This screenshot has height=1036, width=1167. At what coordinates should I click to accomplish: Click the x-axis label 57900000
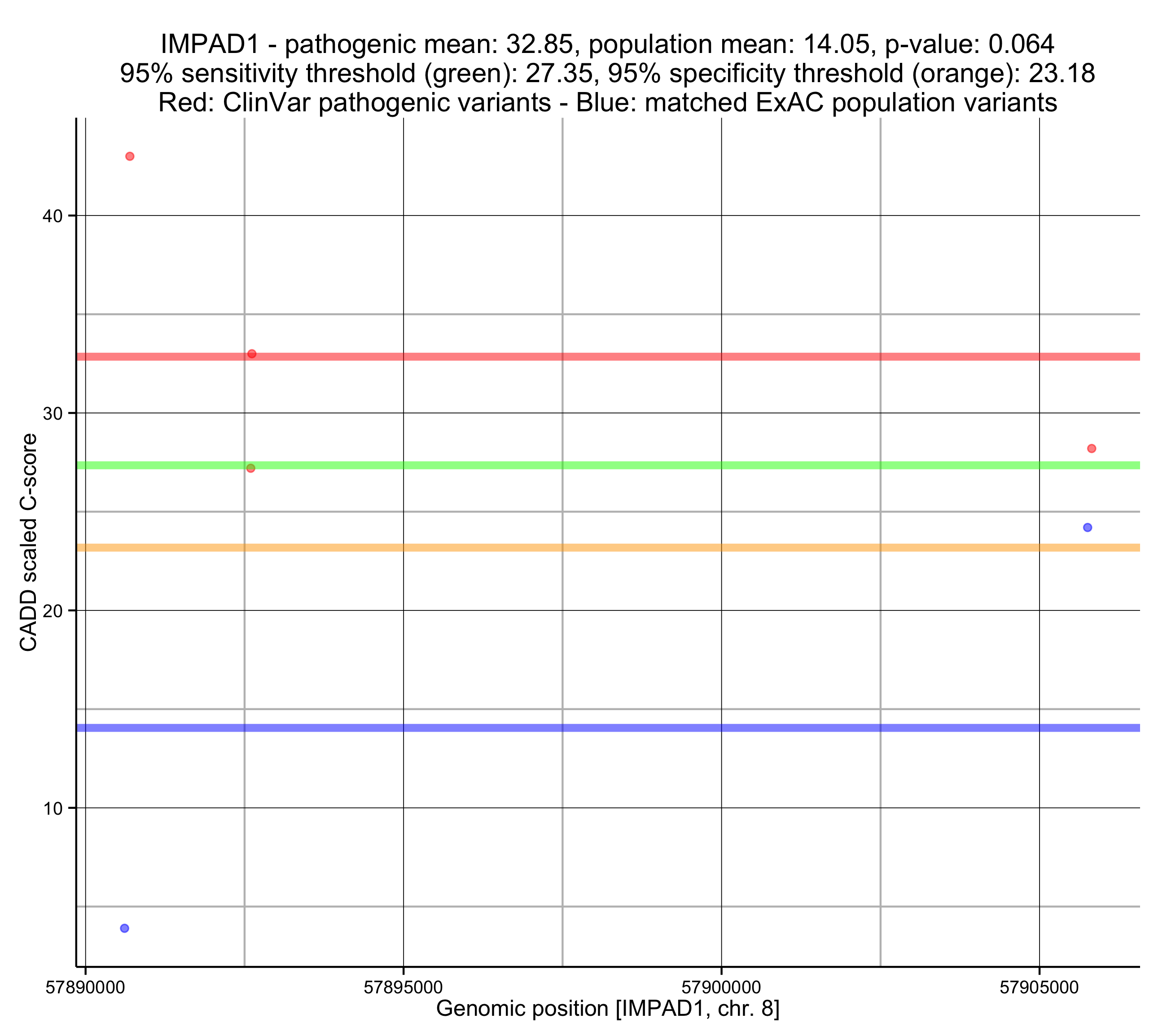point(721,988)
